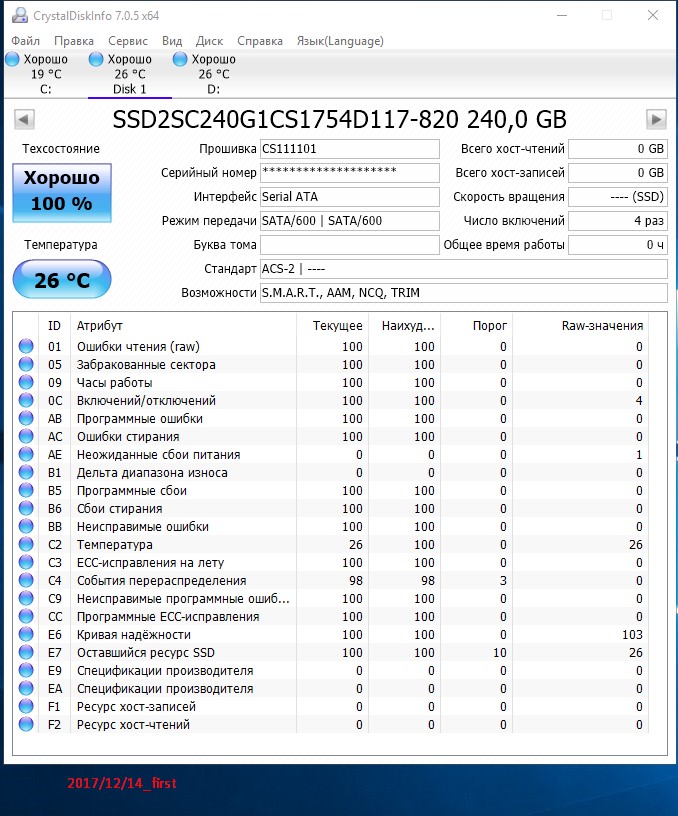Click status orb for C3 ECC-исправления на лету

click(26, 563)
